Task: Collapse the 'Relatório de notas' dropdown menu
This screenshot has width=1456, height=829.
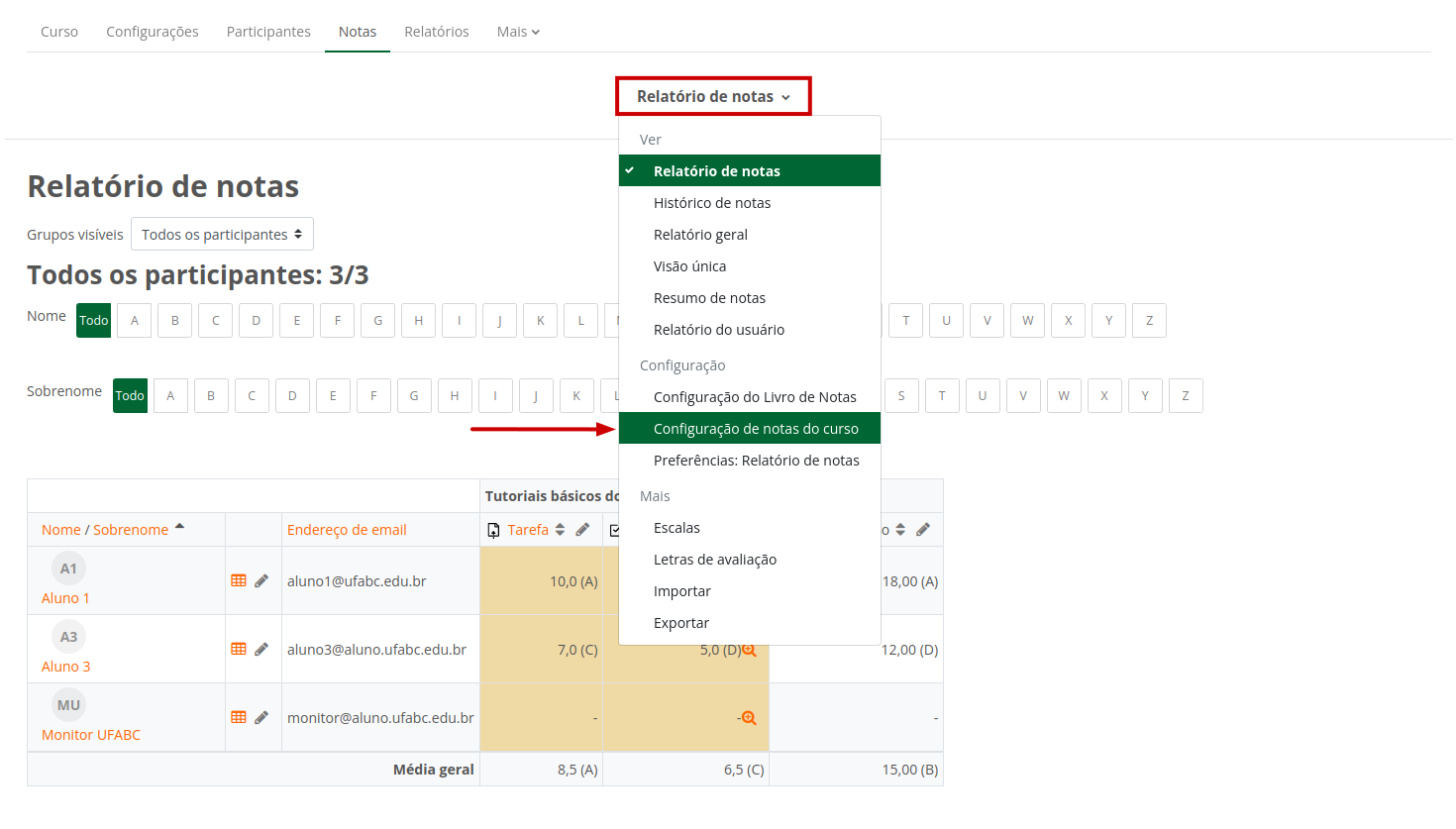Action: click(x=713, y=96)
